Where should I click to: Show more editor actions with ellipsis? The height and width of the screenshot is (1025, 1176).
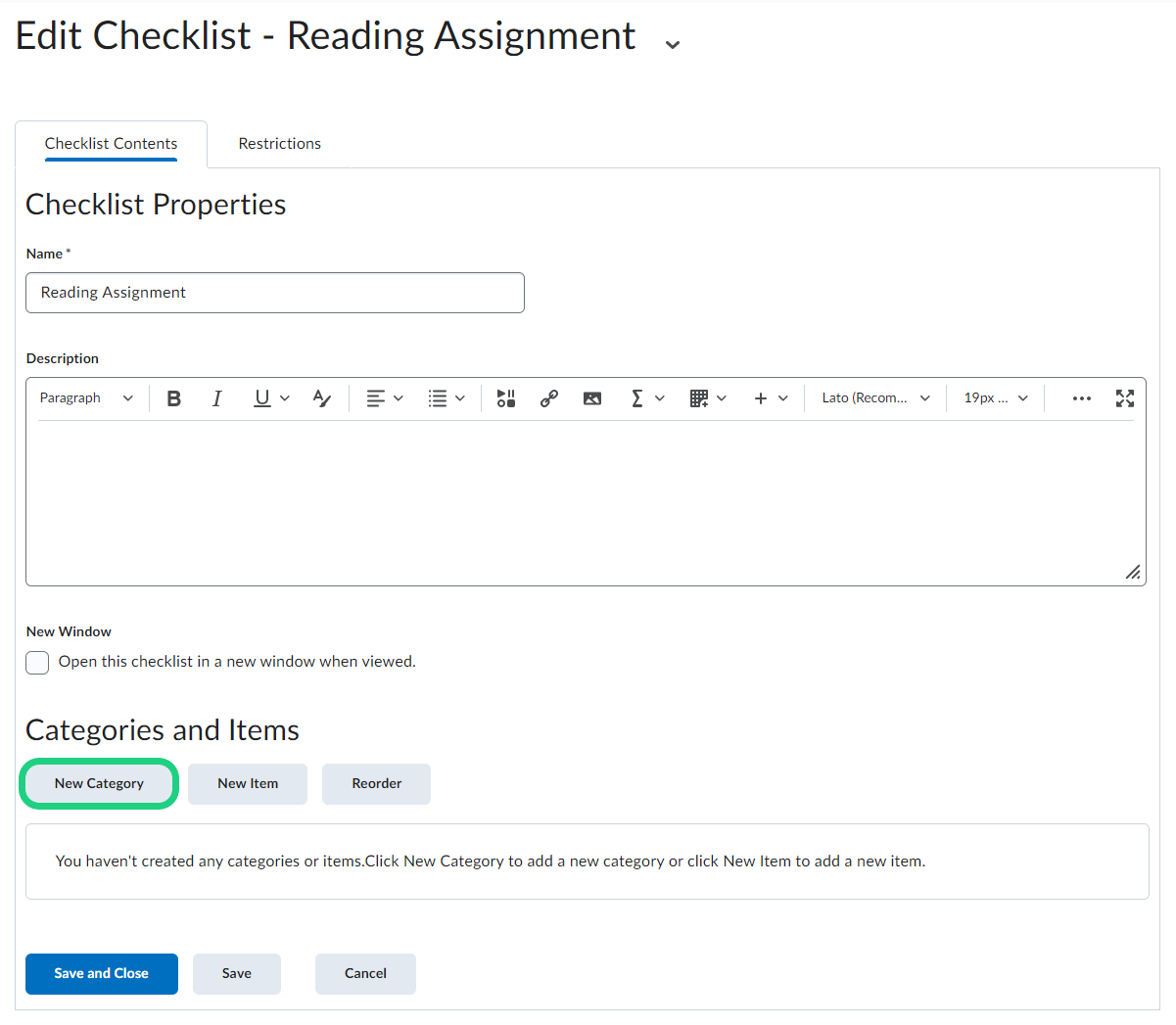(1082, 398)
